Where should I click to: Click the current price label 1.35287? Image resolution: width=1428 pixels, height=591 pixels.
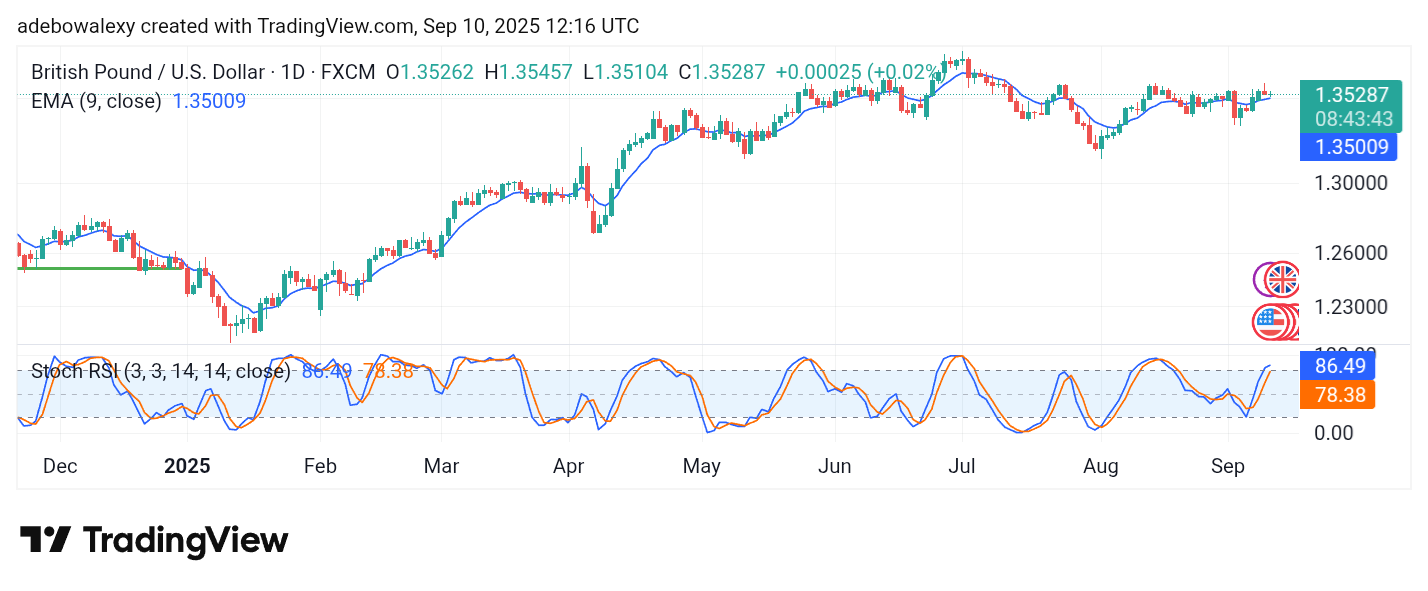(1351, 96)
